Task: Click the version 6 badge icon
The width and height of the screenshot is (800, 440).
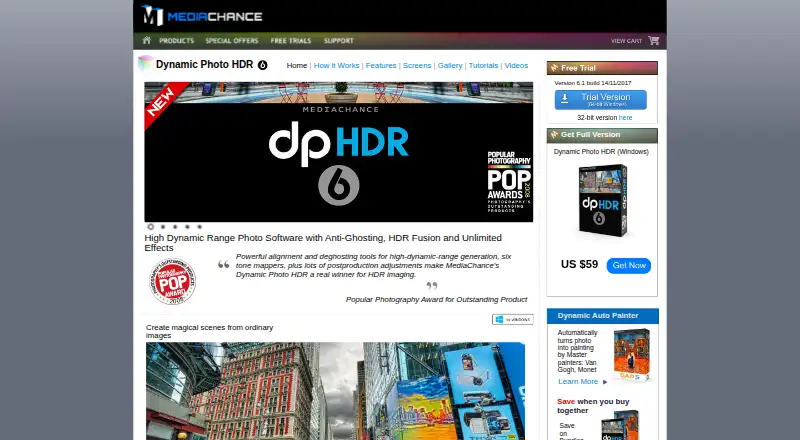Action: pyautogui.click(x=262, y=65)
